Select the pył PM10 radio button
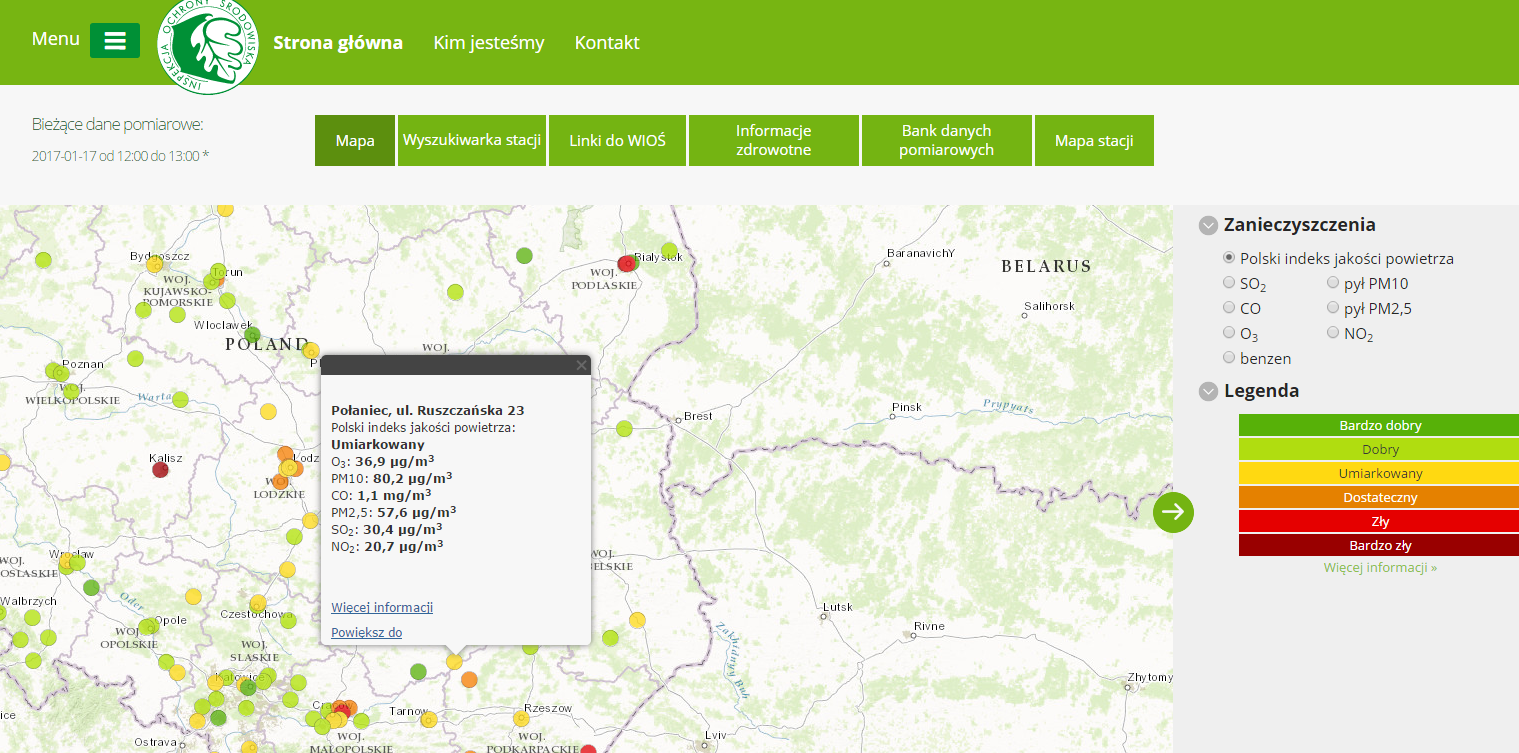The image size is (1519, 753). click(x=1333, y=284)
